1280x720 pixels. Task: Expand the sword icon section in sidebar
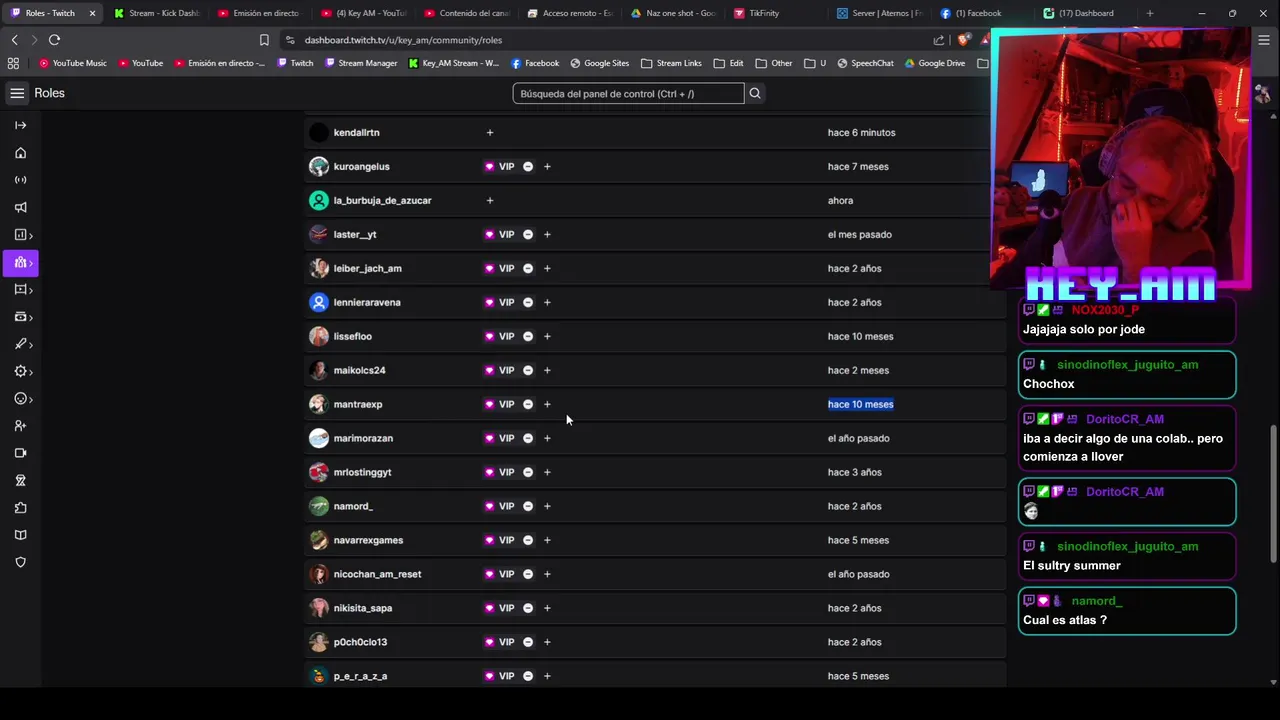point(20,344)
